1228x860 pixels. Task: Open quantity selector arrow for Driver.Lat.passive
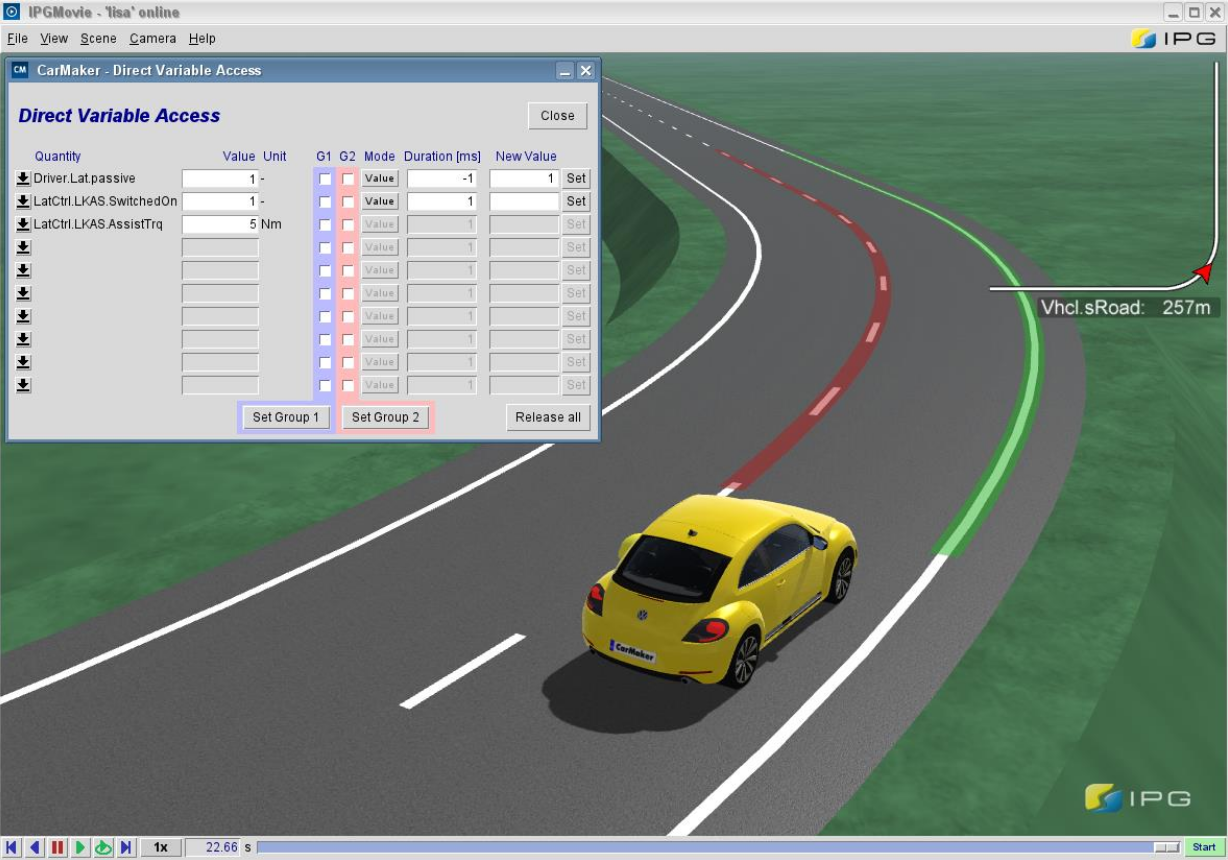click(x=23, y=179)
